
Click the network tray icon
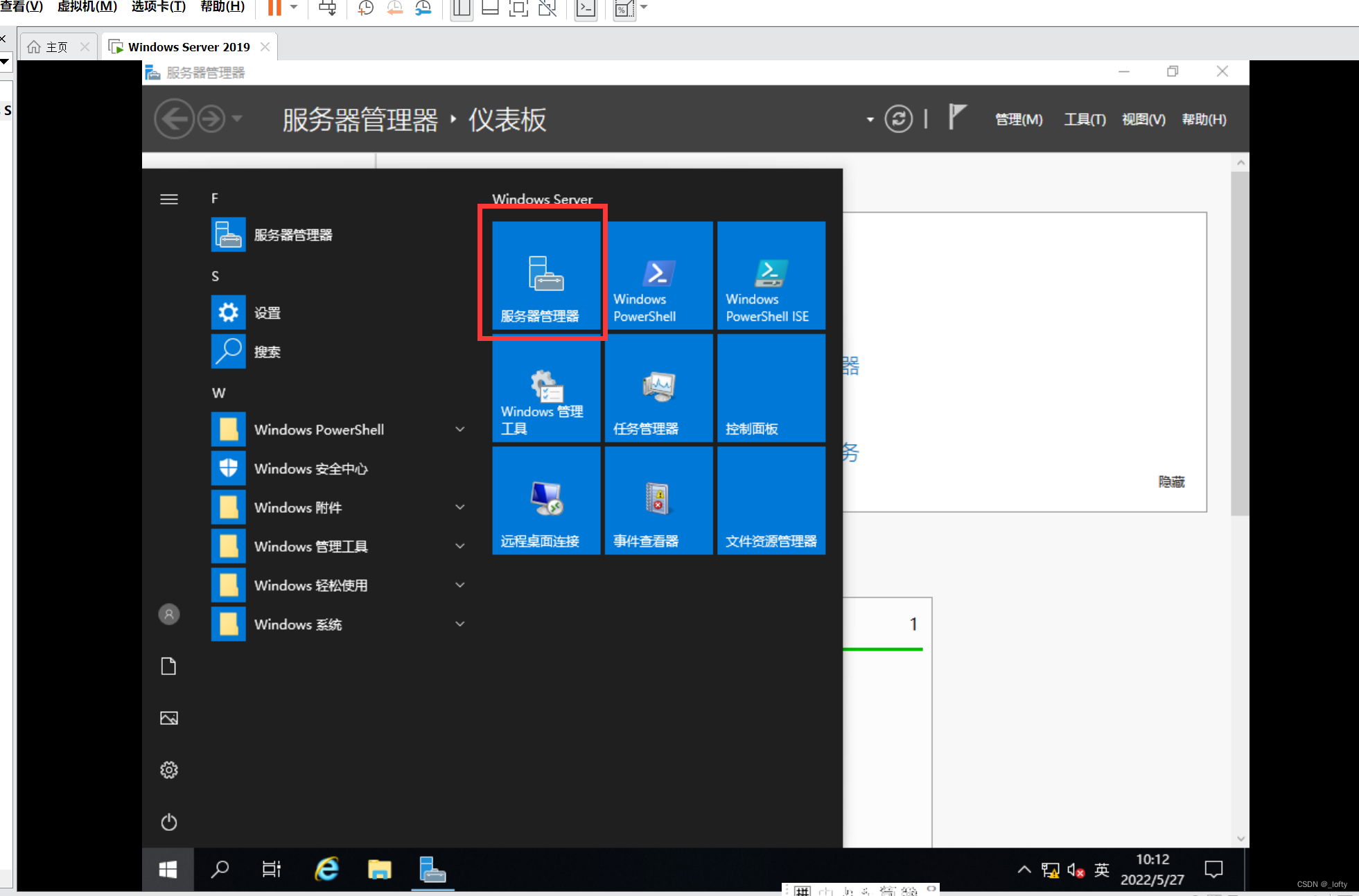coord(1050,870)
